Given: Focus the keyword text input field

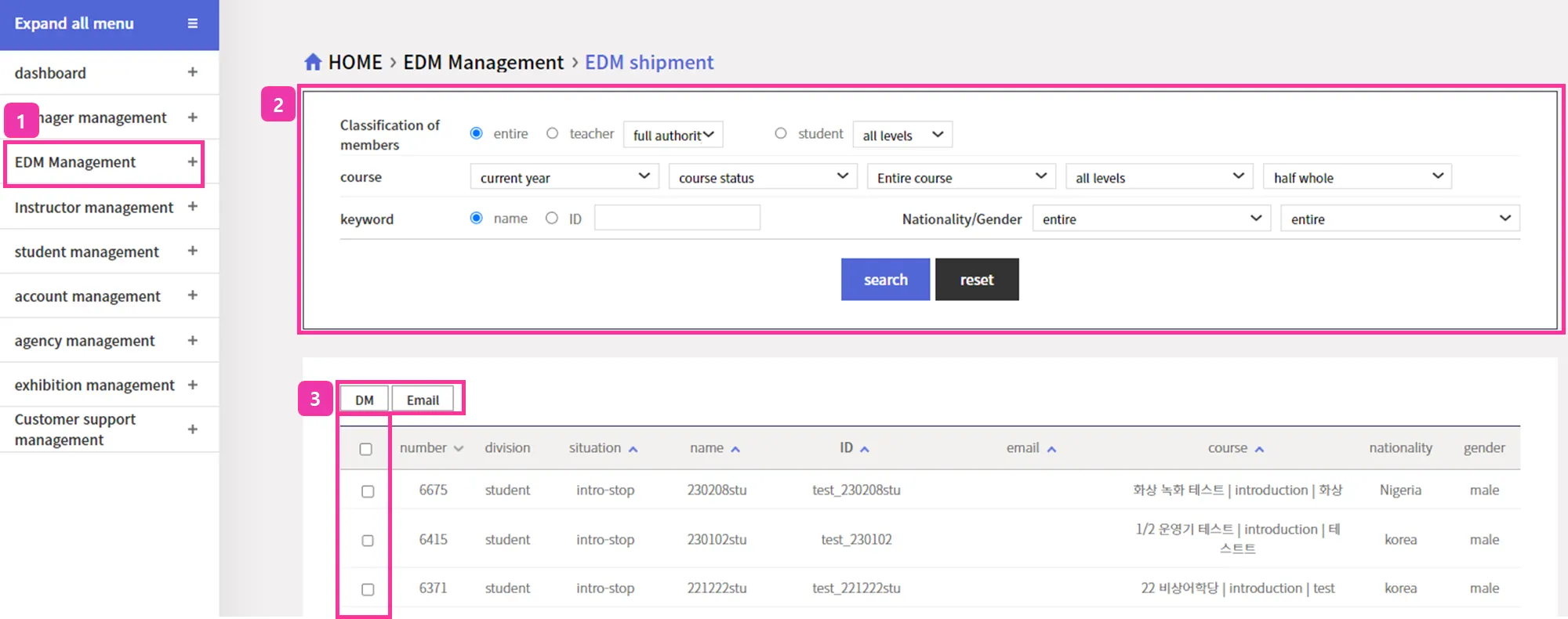Looking at the screenshot, I should pos(677,218).
